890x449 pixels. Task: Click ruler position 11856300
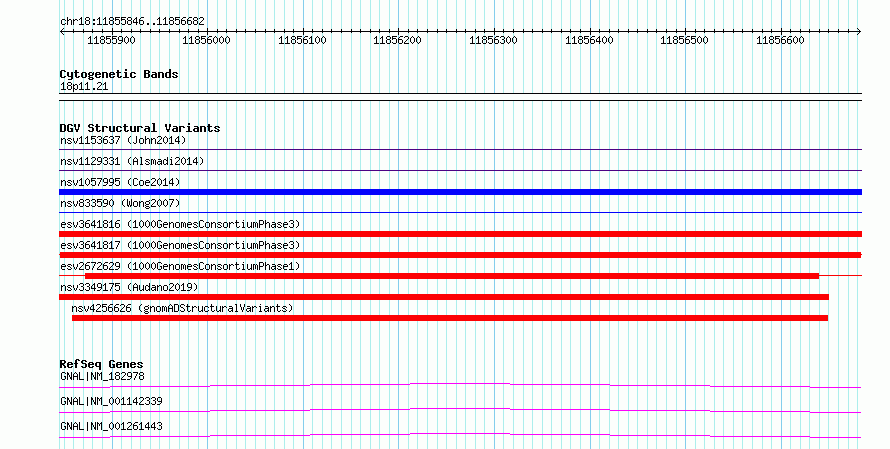click(493, 41)
